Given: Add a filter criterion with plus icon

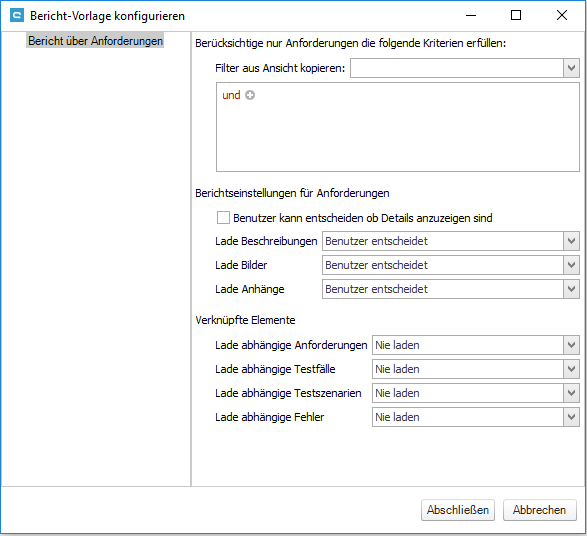Looking at the screenshot, I should click(x=250, y=95).
